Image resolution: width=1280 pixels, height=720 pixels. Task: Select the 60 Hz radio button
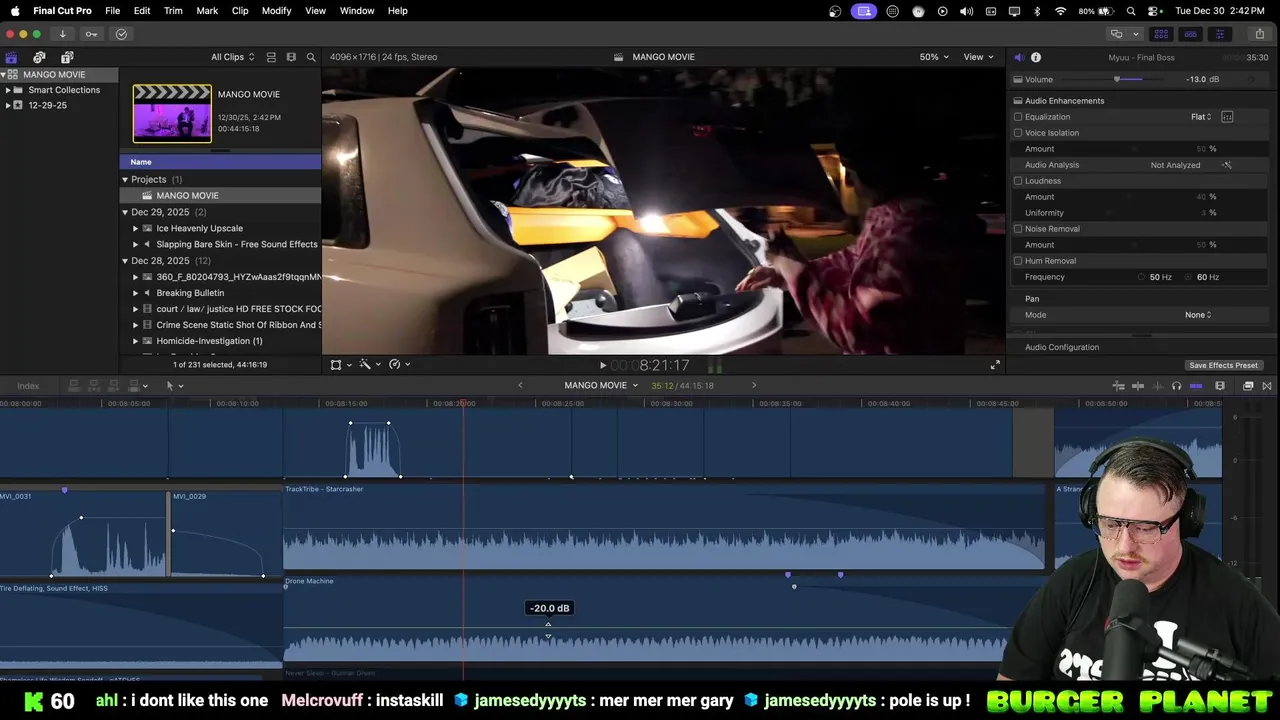coord(1189,277)
